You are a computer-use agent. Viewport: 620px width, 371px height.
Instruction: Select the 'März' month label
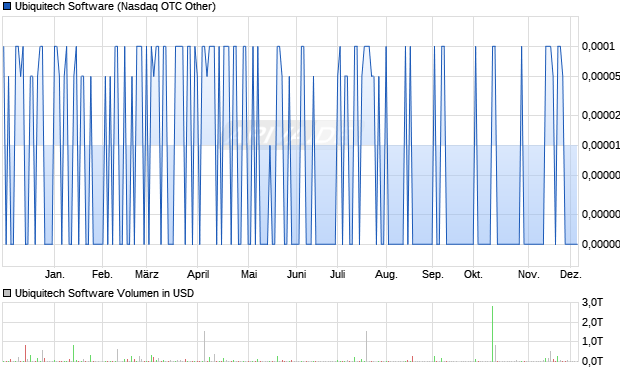[147, 274]
